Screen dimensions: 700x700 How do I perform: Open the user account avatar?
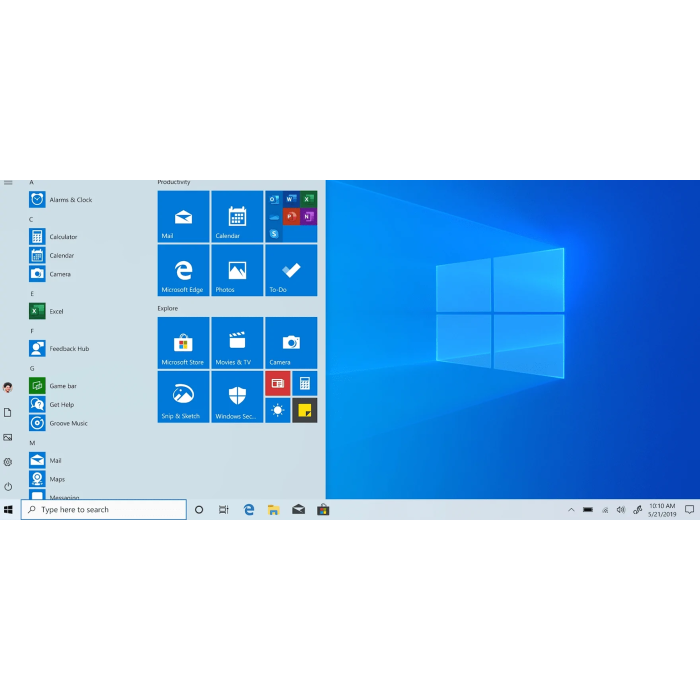tap(8, 388)
